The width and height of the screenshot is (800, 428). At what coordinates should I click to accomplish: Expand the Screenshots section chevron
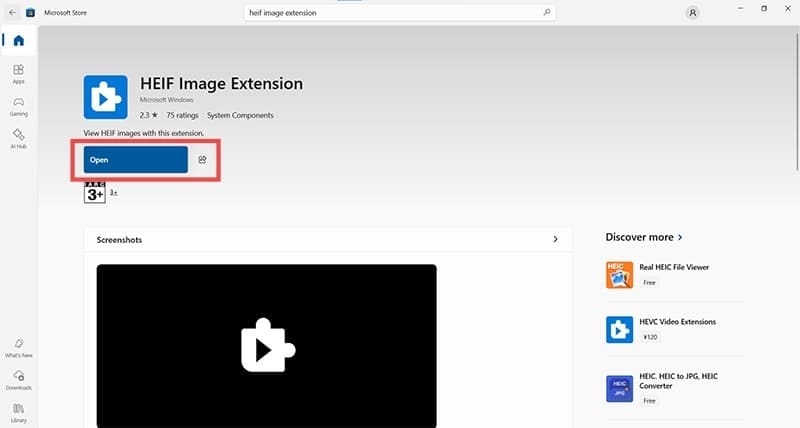click(x=555, y=240)
